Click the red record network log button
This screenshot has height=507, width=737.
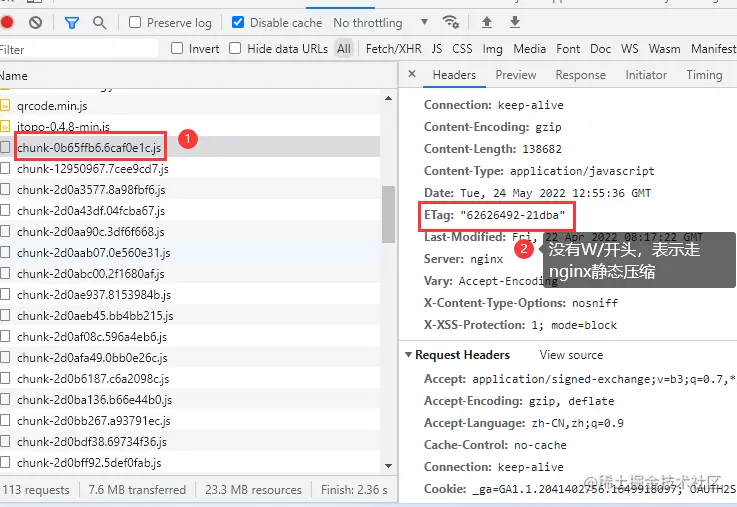tap(7, 22)
